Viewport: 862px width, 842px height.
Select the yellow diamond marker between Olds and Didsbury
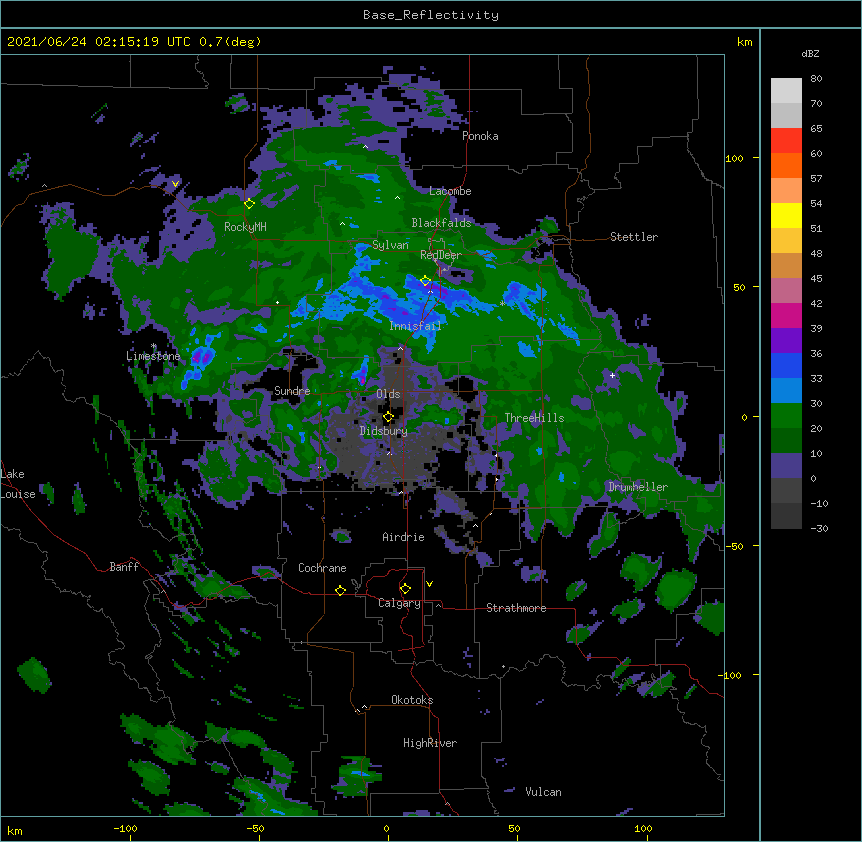coord(388,417)
